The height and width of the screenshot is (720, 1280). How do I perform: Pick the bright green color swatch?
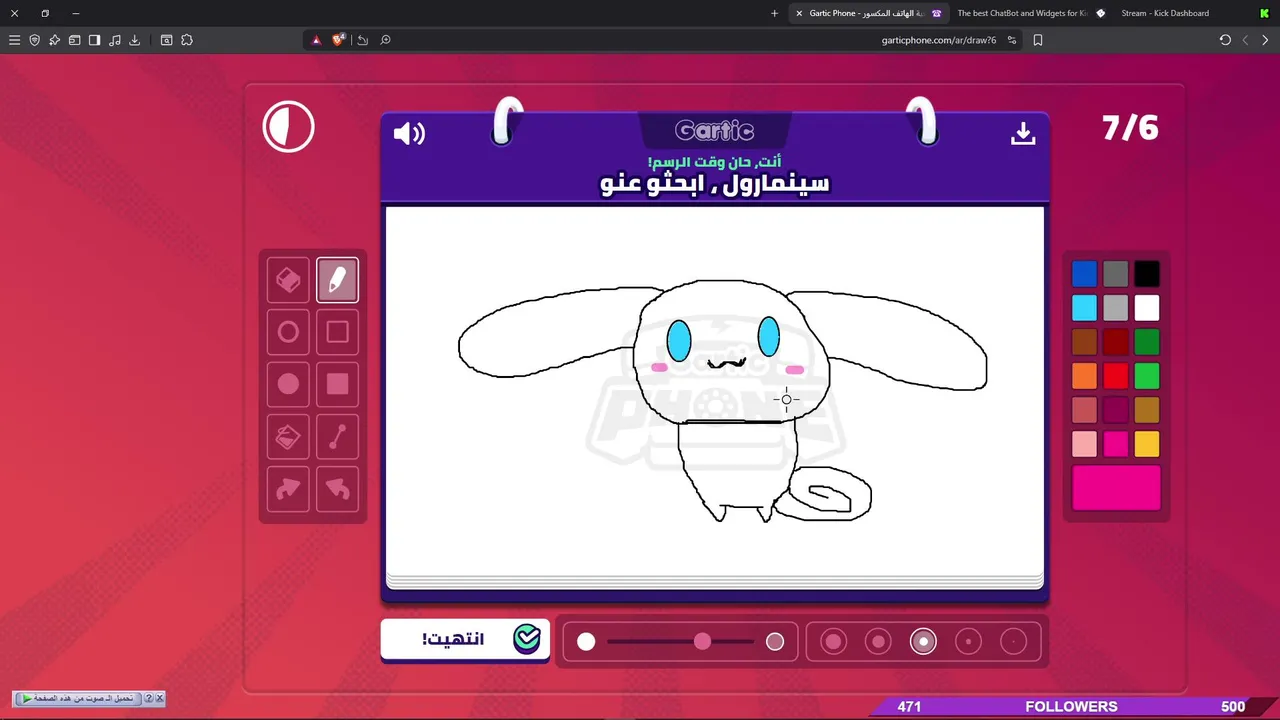point(1147,376)
